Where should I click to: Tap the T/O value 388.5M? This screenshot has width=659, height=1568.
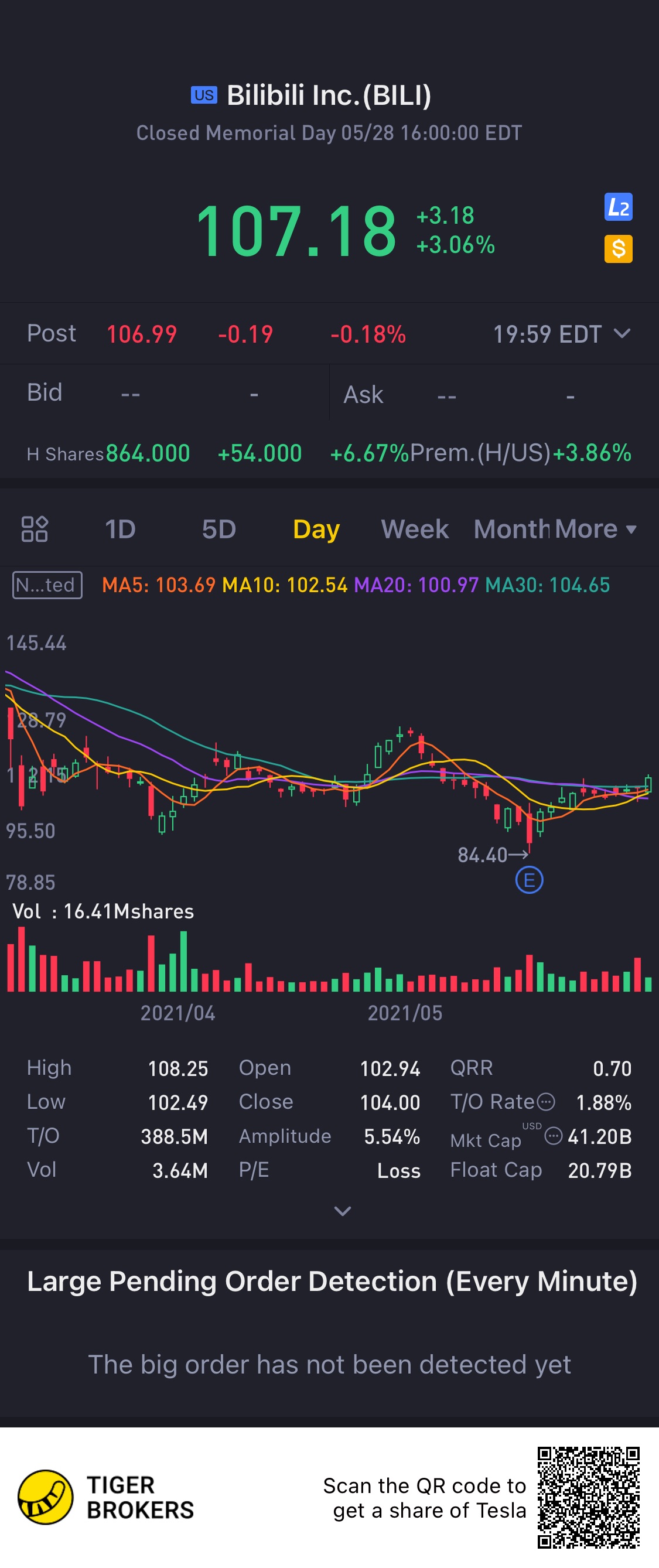[174, 1136]
